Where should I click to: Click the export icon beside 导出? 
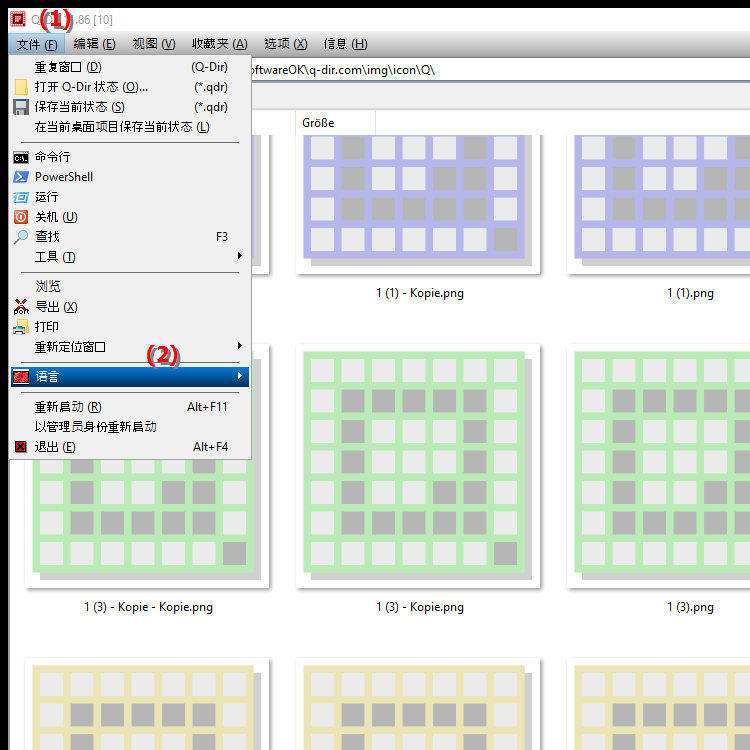(x=21, y=307)
